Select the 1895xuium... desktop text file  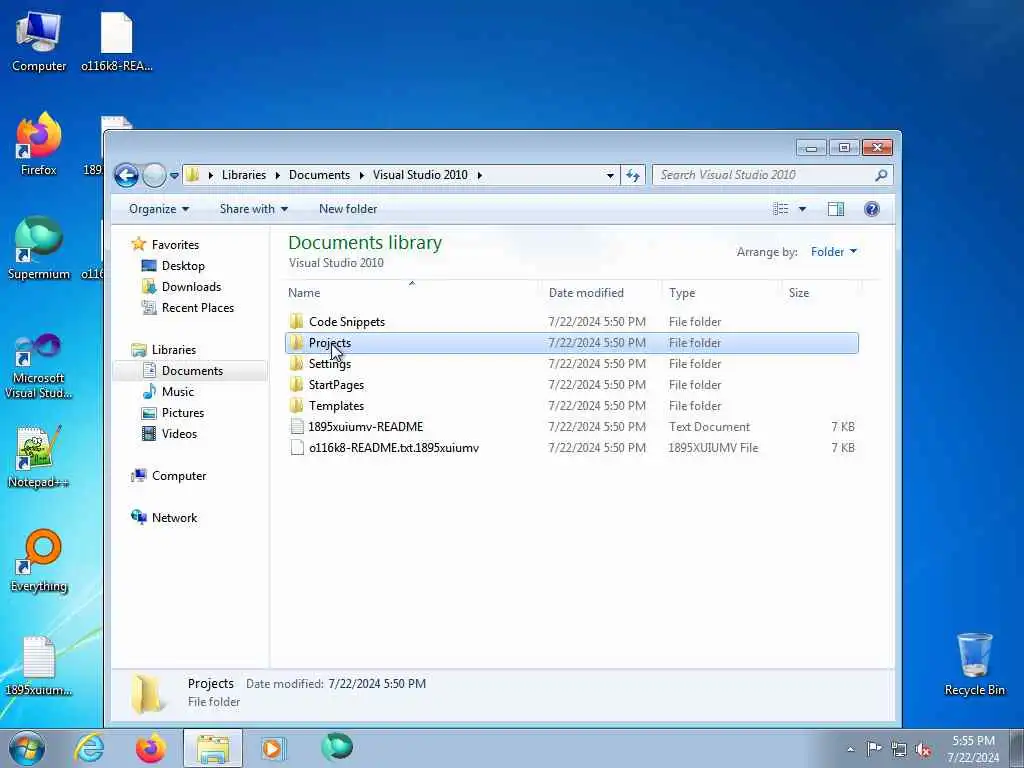click(x=39, y=666)
